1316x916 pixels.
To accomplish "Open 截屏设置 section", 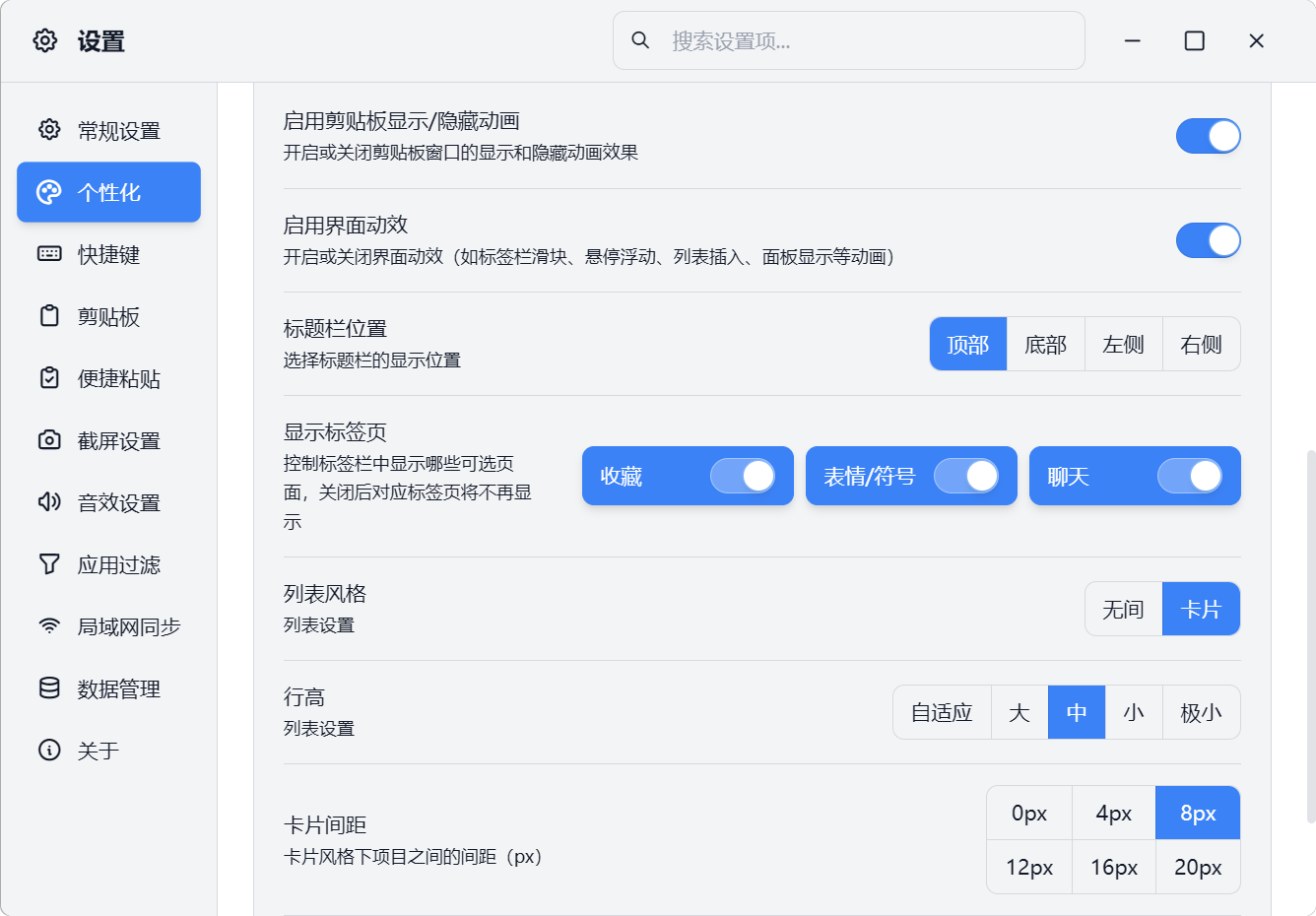I will (108, 440).
